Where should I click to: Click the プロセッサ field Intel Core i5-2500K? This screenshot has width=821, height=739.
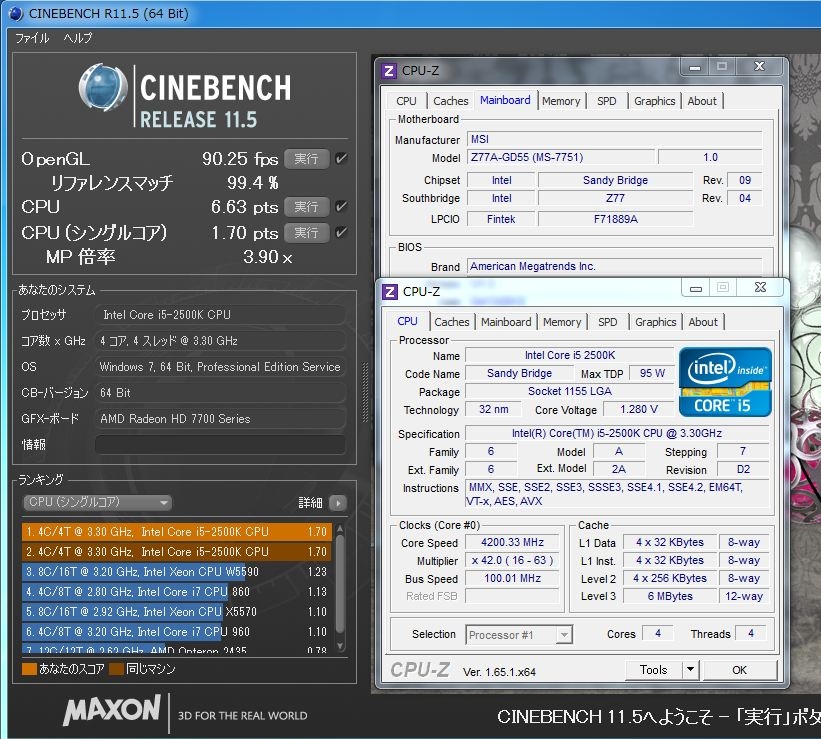pyautogui.click(x=220, y=314)
